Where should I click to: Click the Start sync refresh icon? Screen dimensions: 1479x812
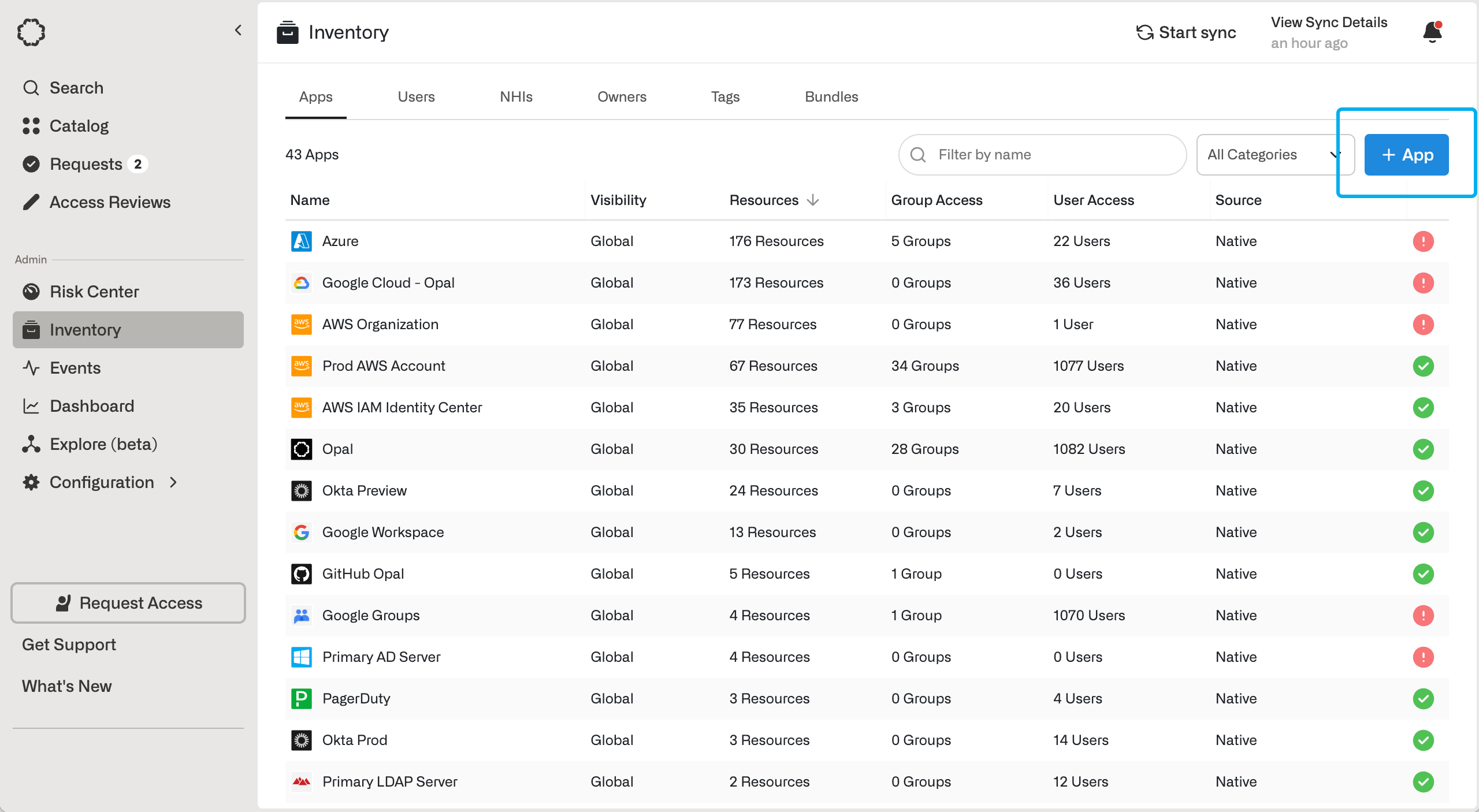pos(1144,32)
